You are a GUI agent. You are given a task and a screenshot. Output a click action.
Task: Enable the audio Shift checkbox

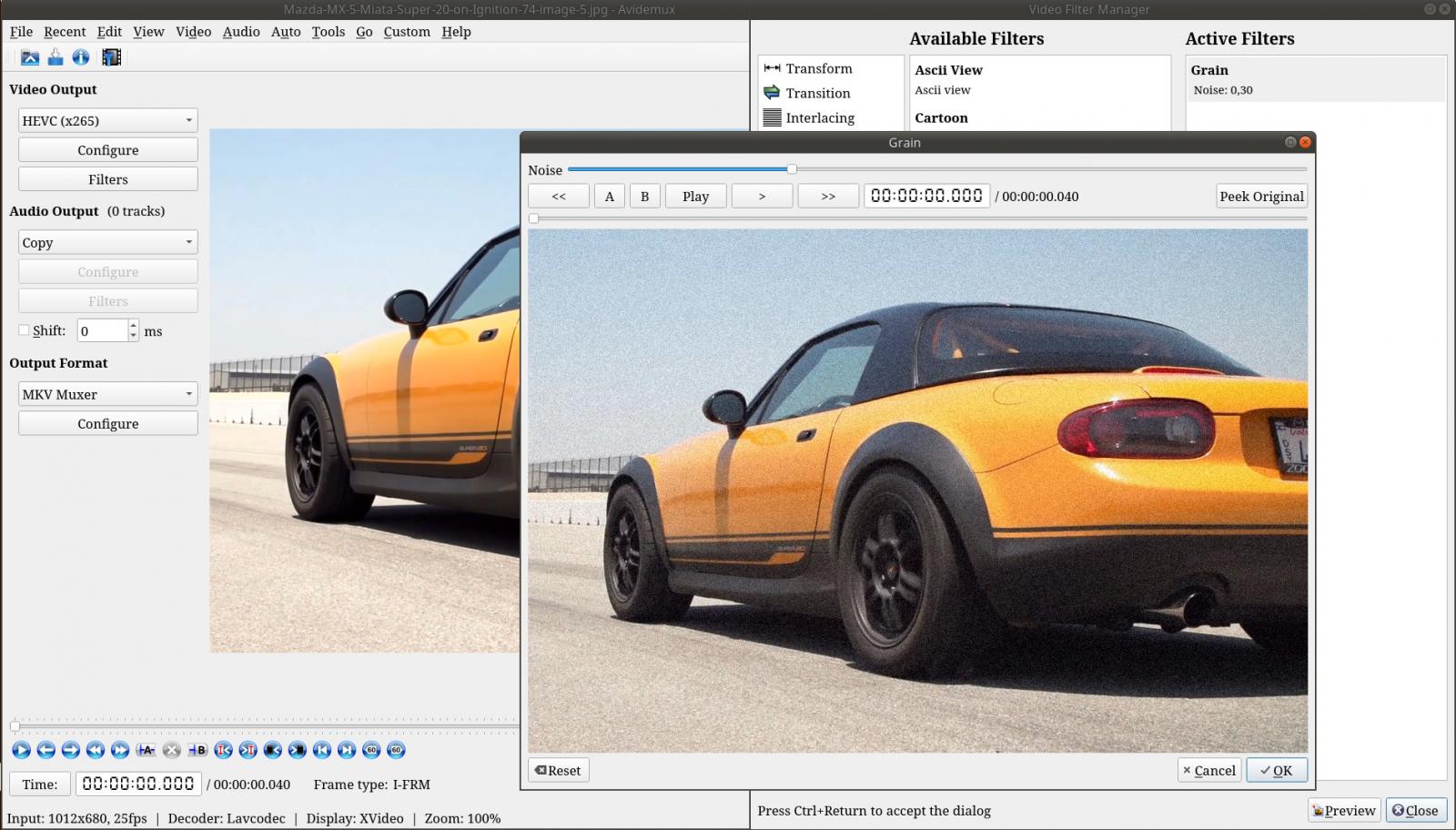25,330
